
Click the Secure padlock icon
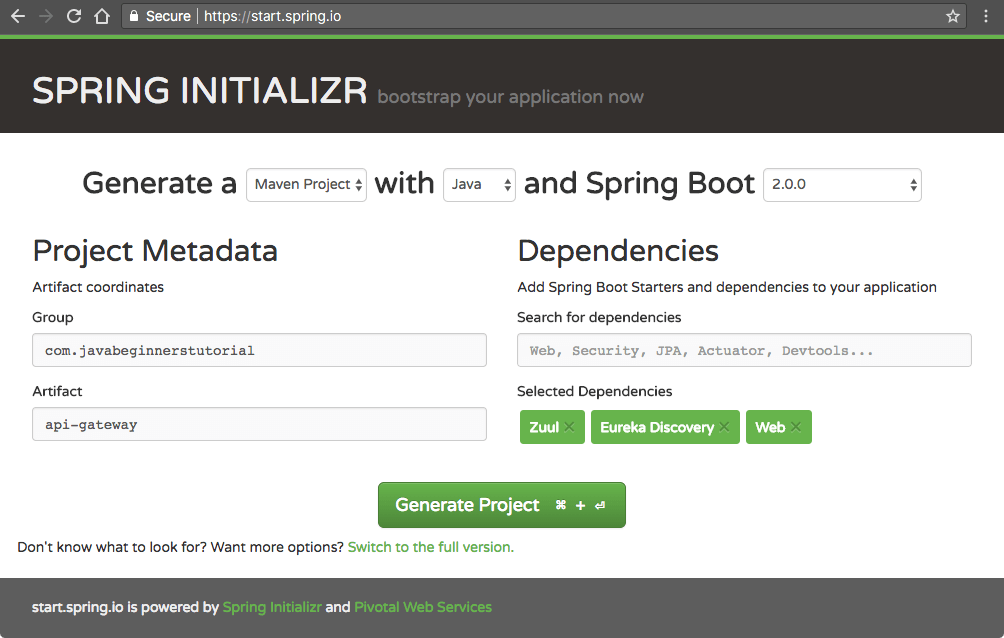click(x=135, y=16)
